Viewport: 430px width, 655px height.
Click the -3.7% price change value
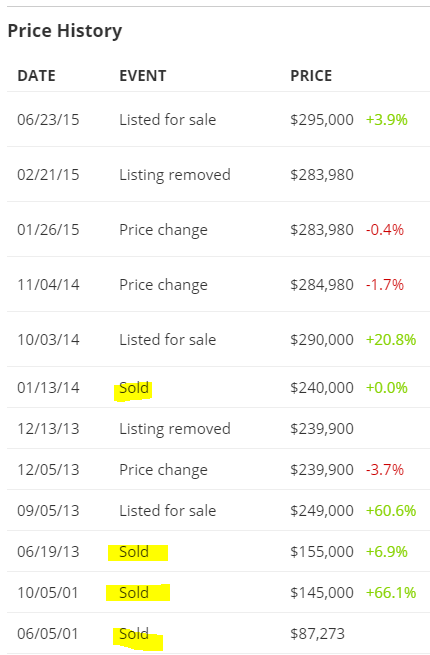click(x=385, y=470)
